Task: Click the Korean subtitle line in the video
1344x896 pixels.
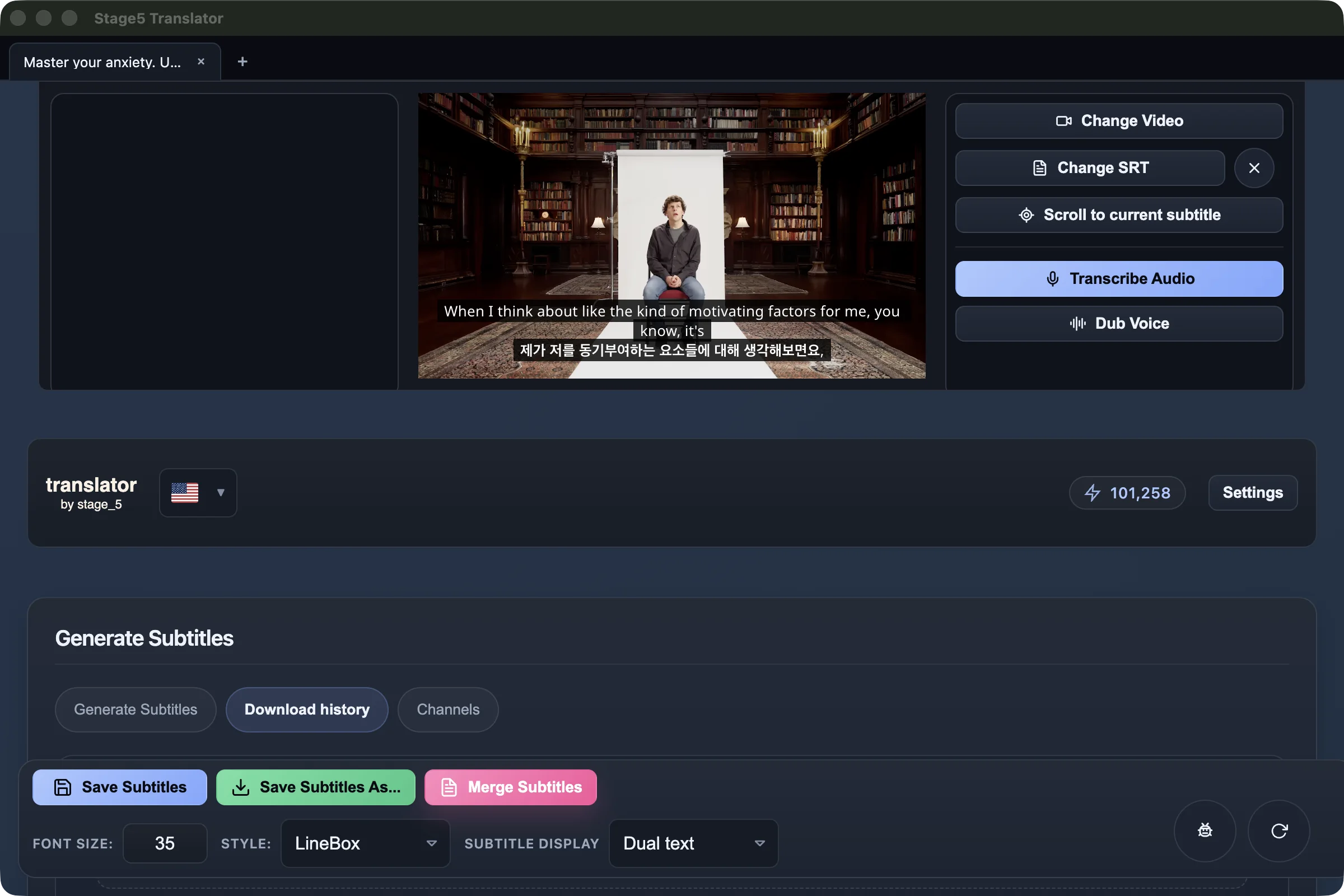Action: click(671, 349)
